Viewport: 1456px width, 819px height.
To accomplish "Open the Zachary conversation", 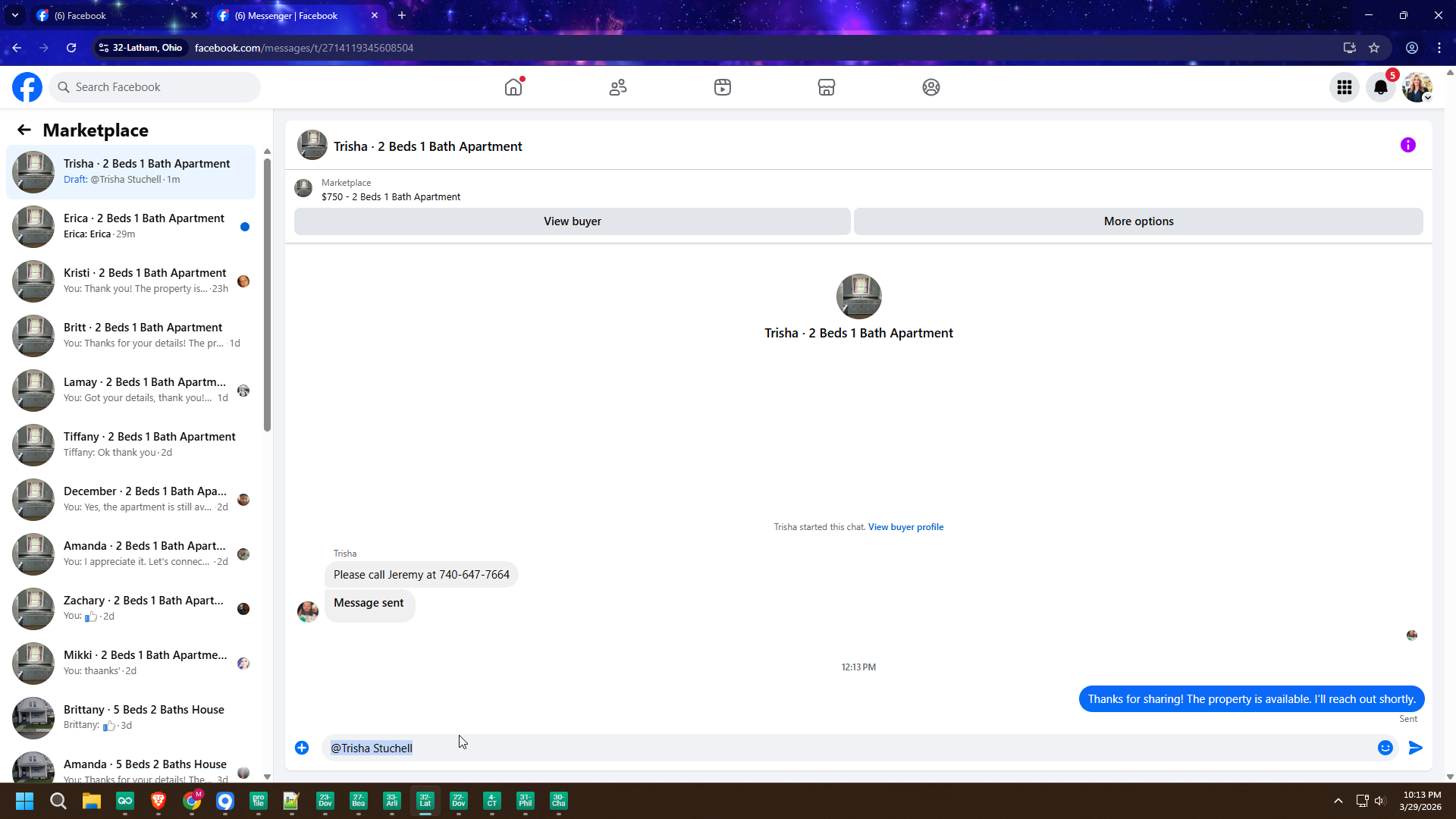I will pos(131,608).
